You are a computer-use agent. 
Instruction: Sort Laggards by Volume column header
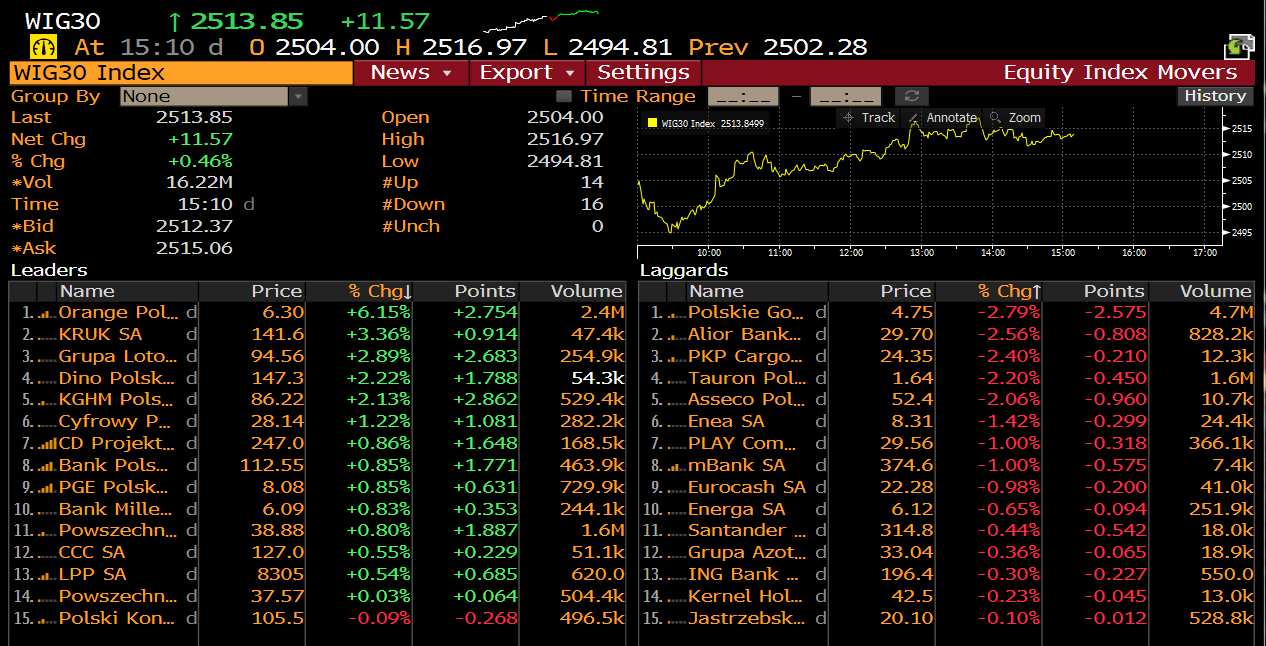pos(1203,291)
